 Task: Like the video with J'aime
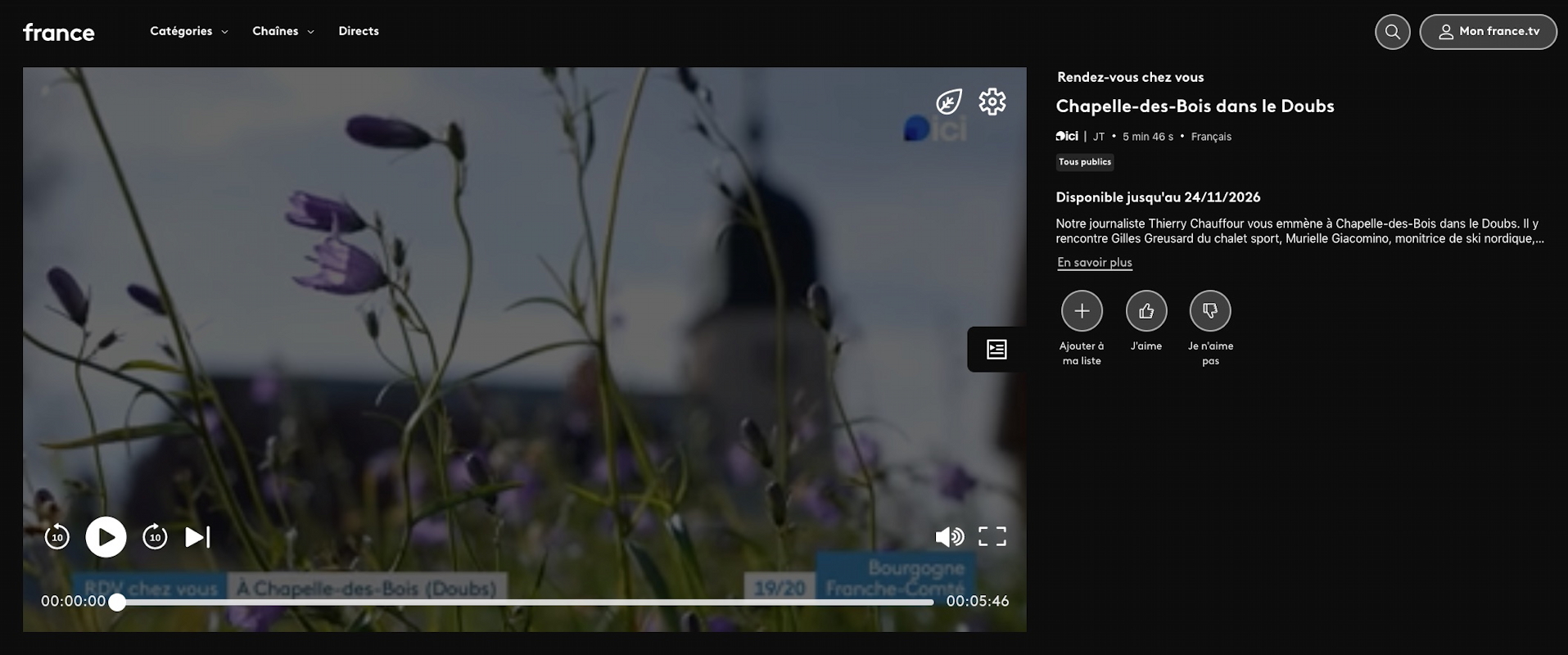(x=1145, y=311)
